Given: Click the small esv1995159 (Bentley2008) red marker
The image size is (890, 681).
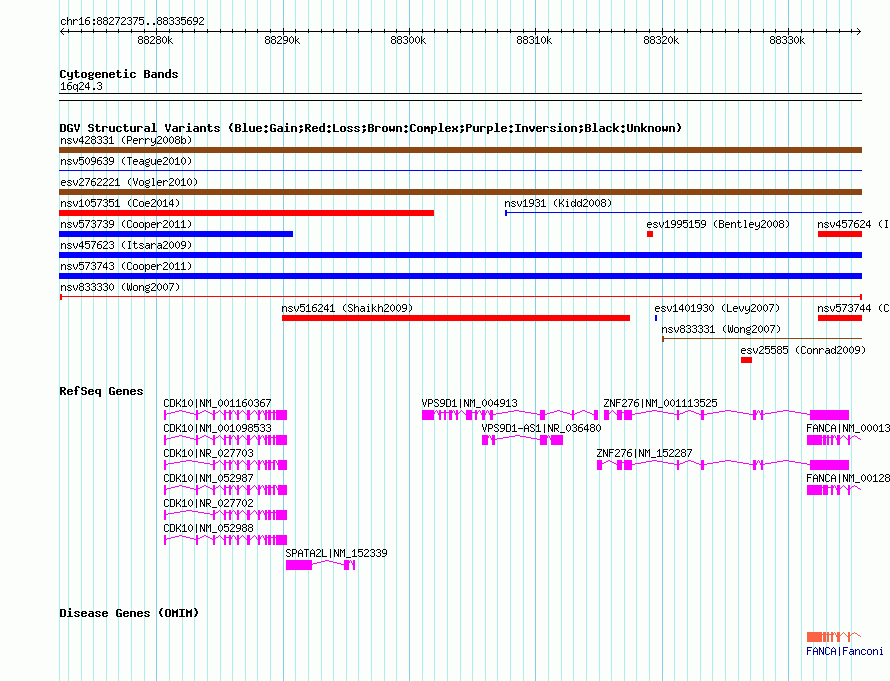Looking at the screenshot, I should point(650,234).
